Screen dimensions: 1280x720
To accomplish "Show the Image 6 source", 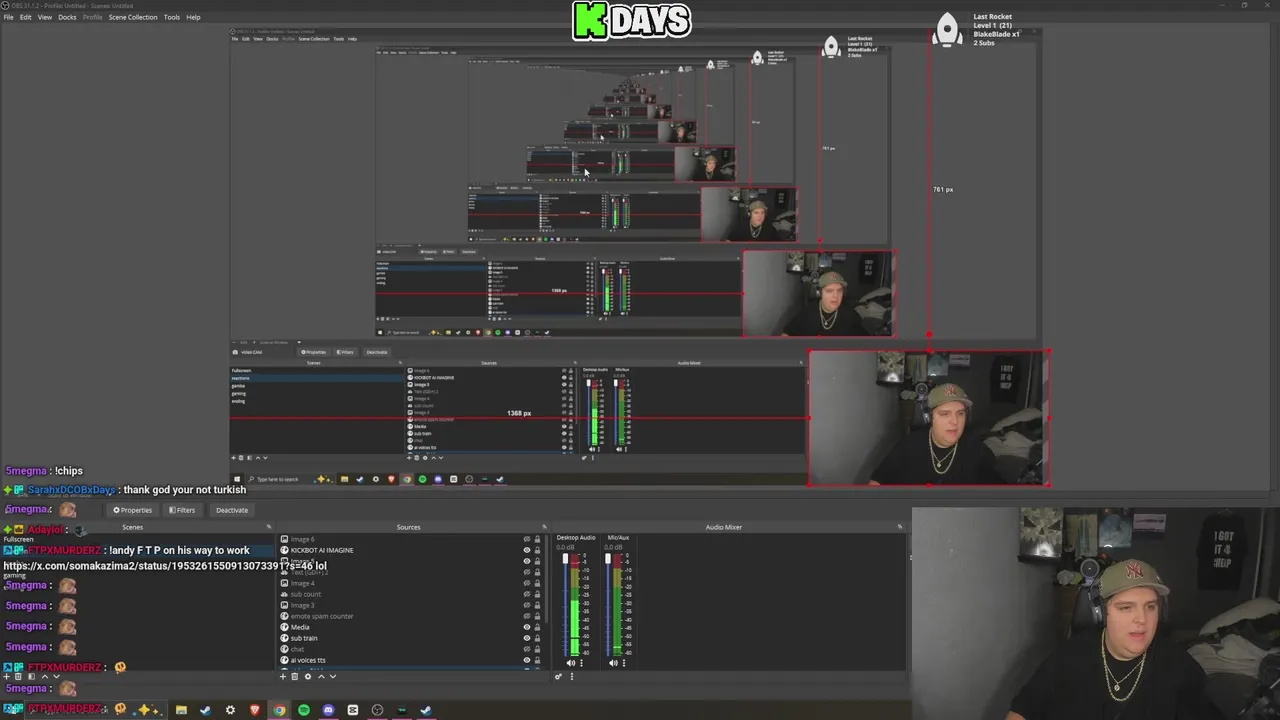I will coord(527,539).
